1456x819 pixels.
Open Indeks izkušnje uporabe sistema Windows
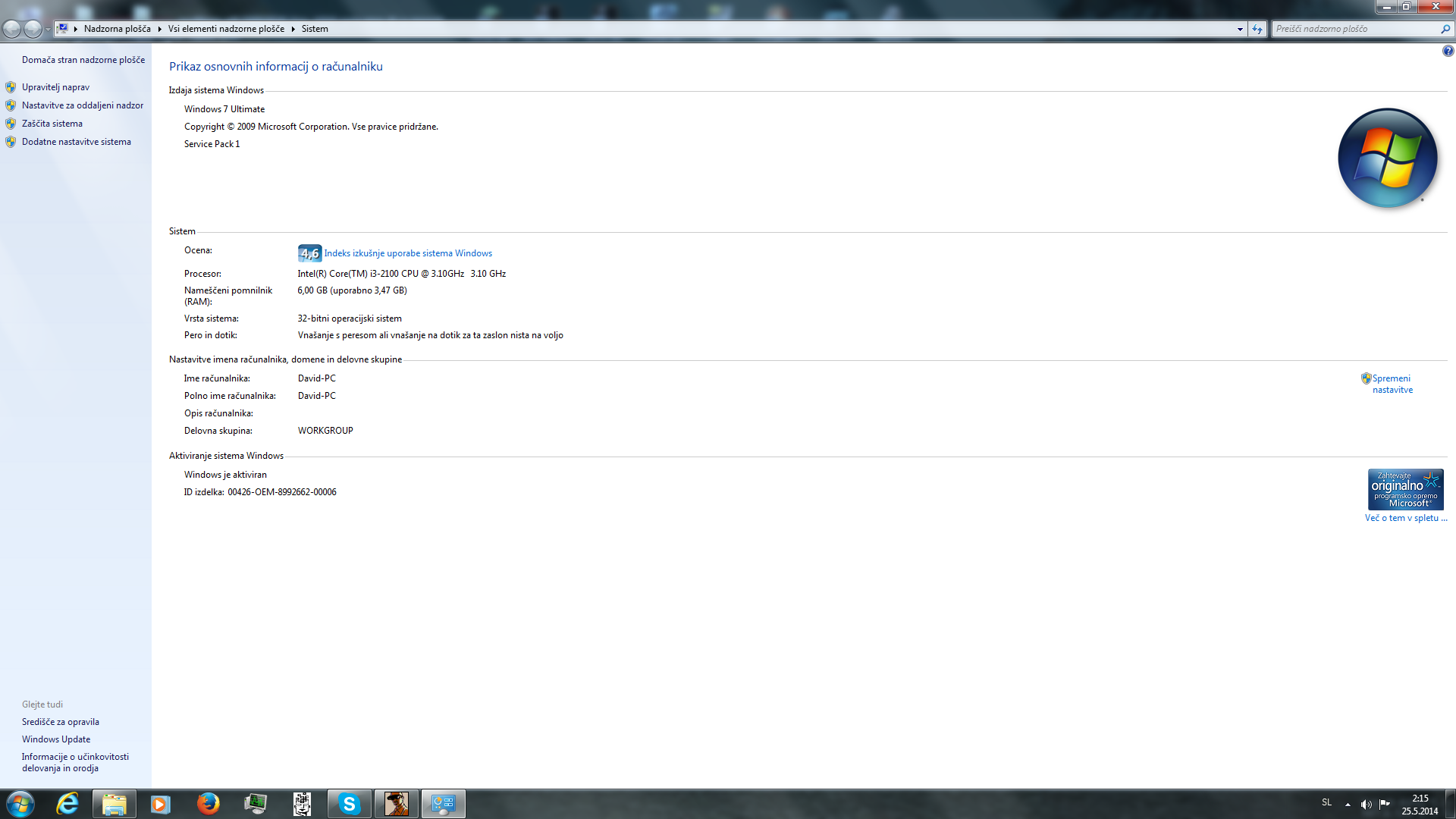(x=408, y=253)
